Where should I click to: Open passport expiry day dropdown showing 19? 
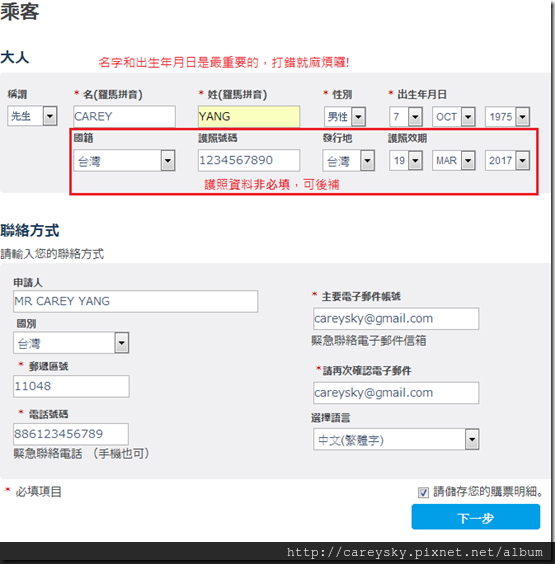(405, 160)
